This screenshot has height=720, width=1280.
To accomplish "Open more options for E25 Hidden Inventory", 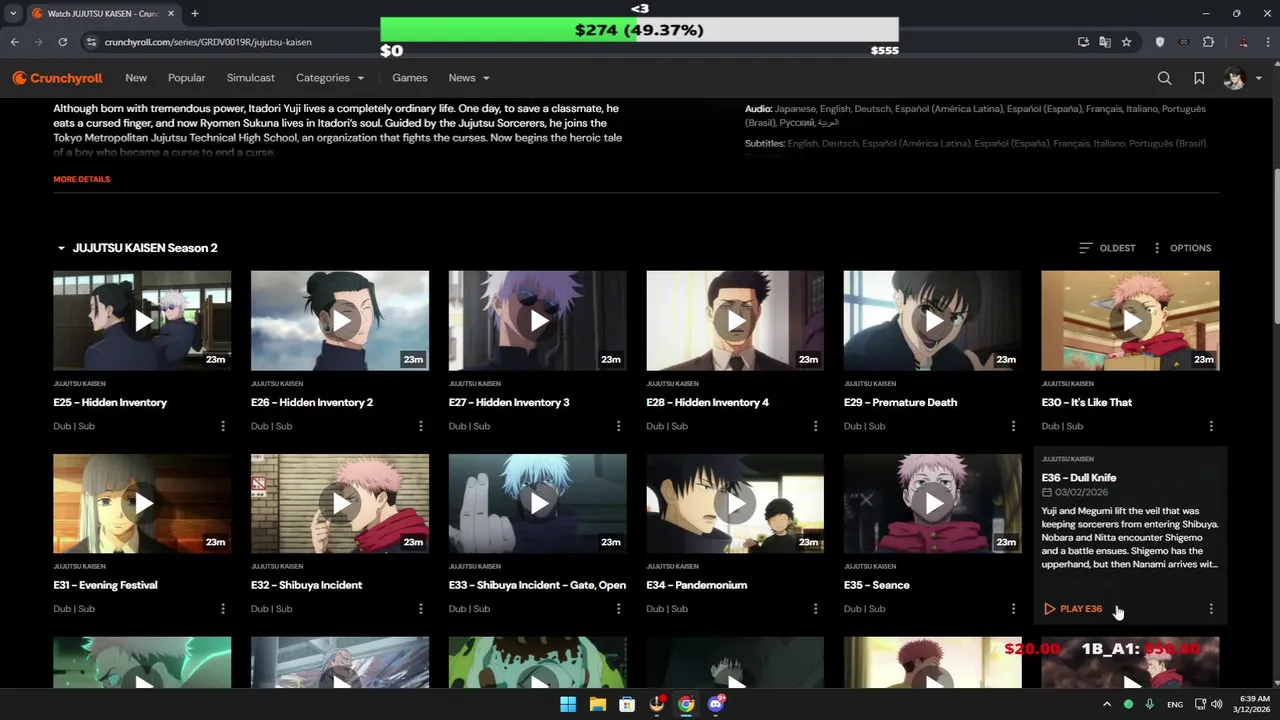I will (x=222, y=426).
